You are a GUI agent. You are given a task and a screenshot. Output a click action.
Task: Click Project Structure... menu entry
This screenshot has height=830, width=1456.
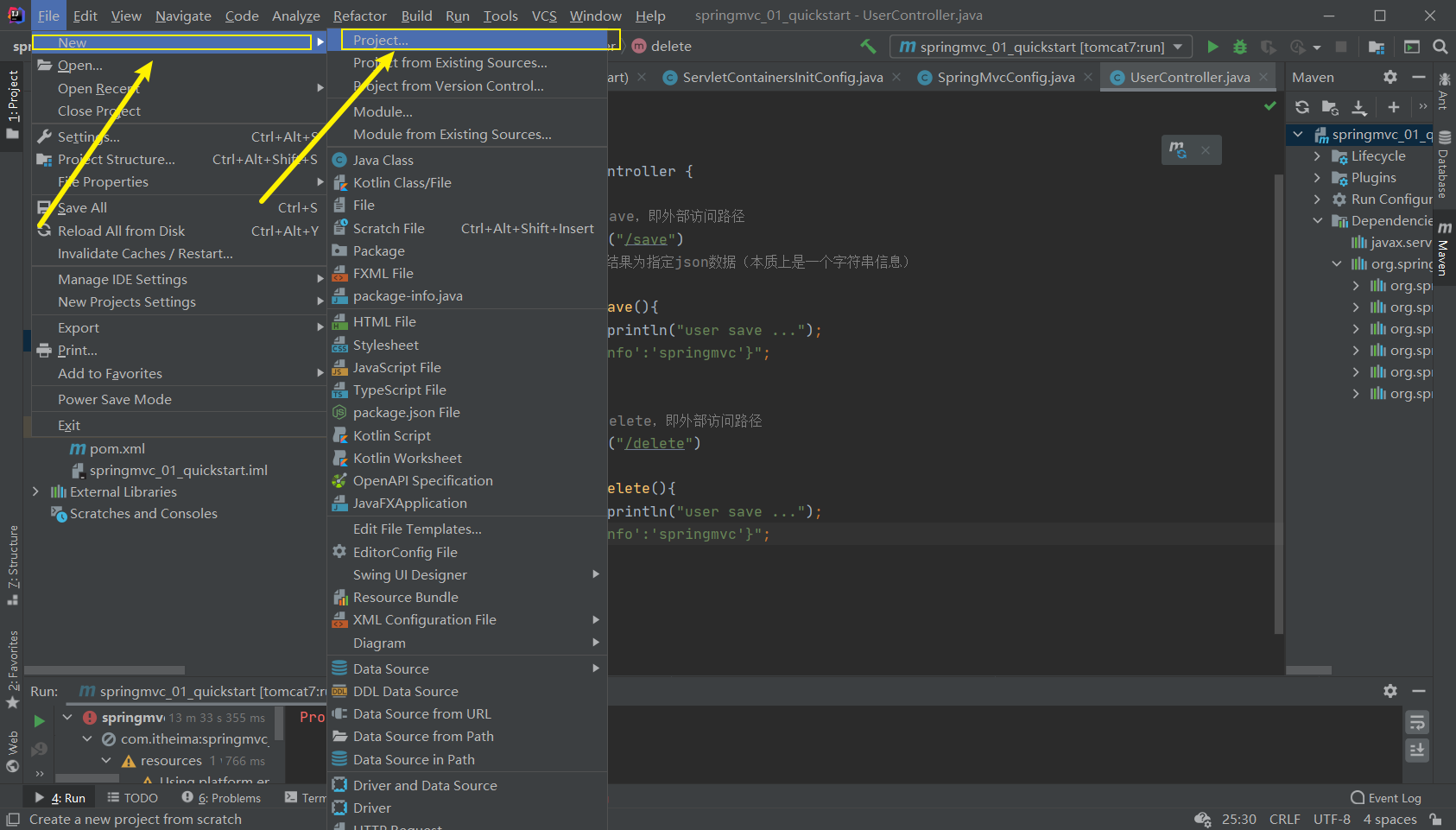click(x=179, y=159)
